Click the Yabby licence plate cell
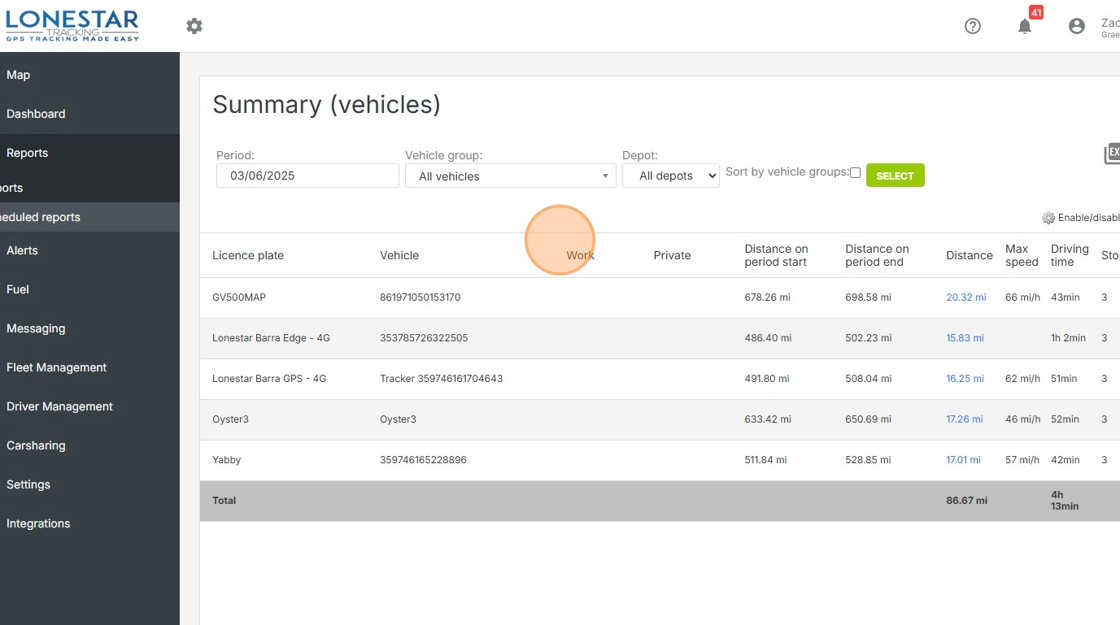This screenshot has height=625, width=1120. (226, 460)
